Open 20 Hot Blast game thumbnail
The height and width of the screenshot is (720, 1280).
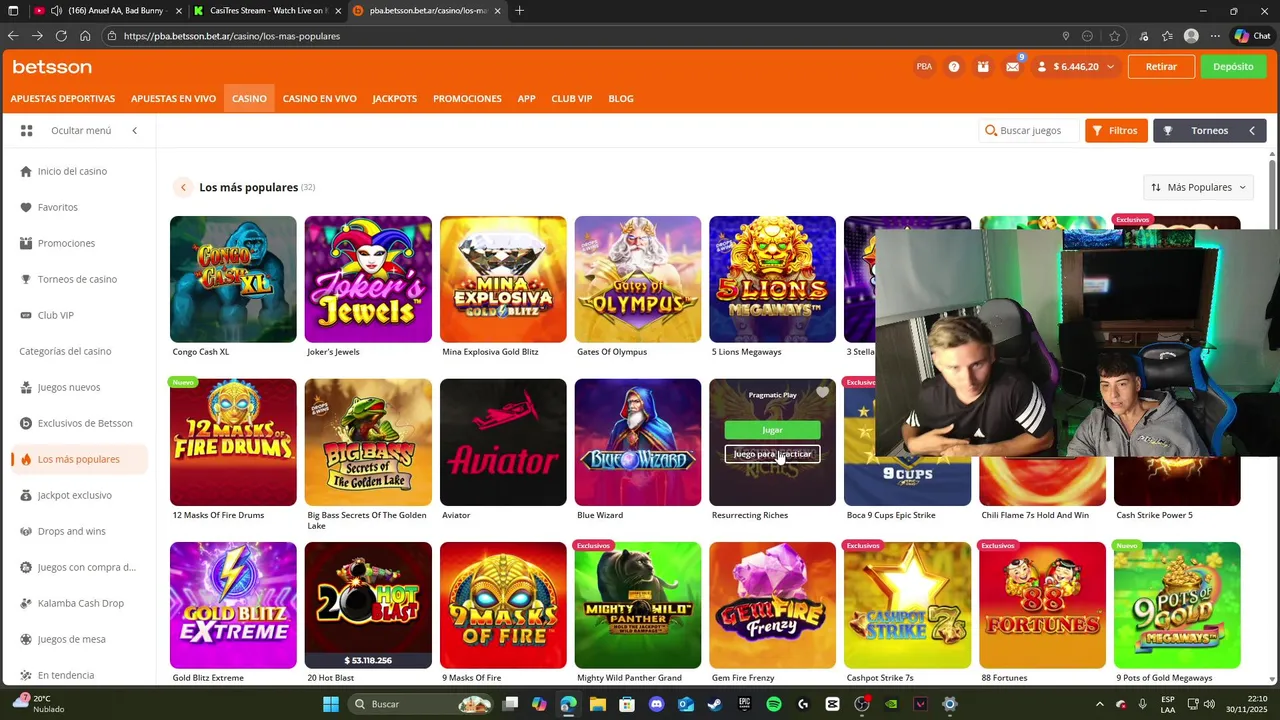point(368,605)
